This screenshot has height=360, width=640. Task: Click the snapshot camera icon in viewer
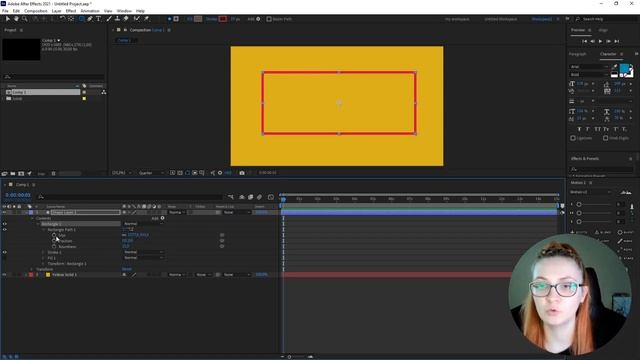tap(242, 173)
